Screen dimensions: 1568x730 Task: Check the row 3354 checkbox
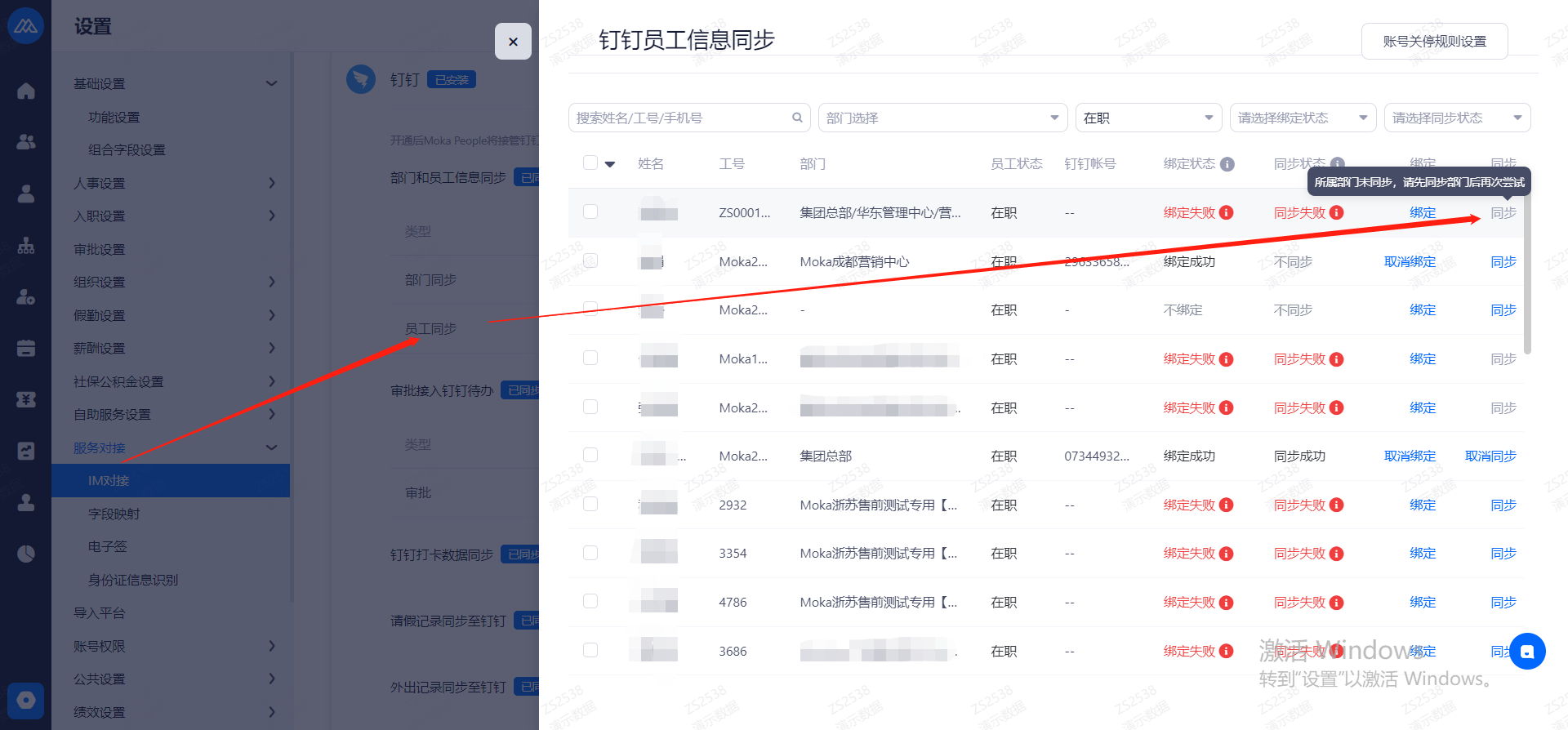point(590,553)
